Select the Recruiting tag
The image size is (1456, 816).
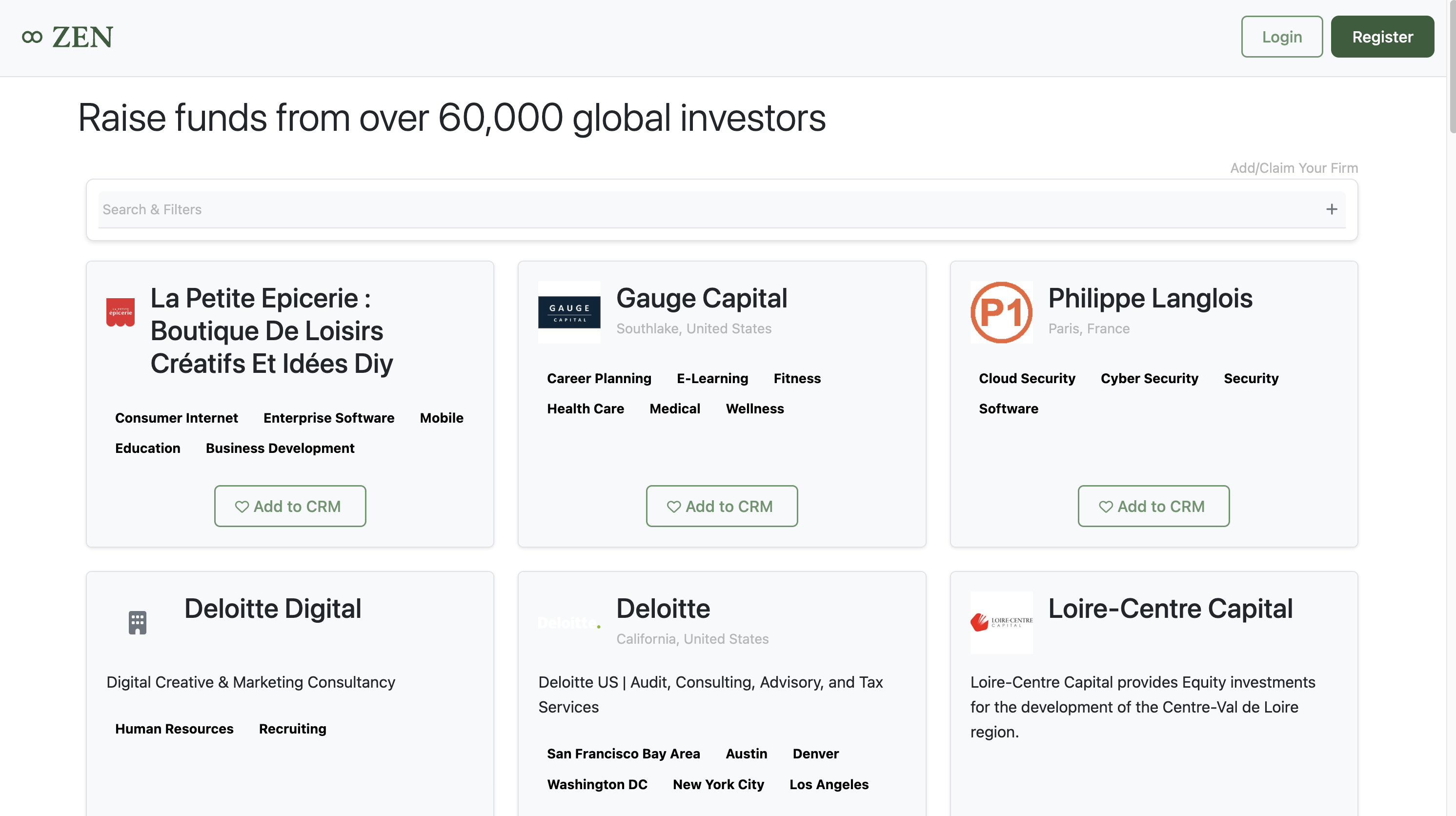pyautogui.click(x=292, y=729)
